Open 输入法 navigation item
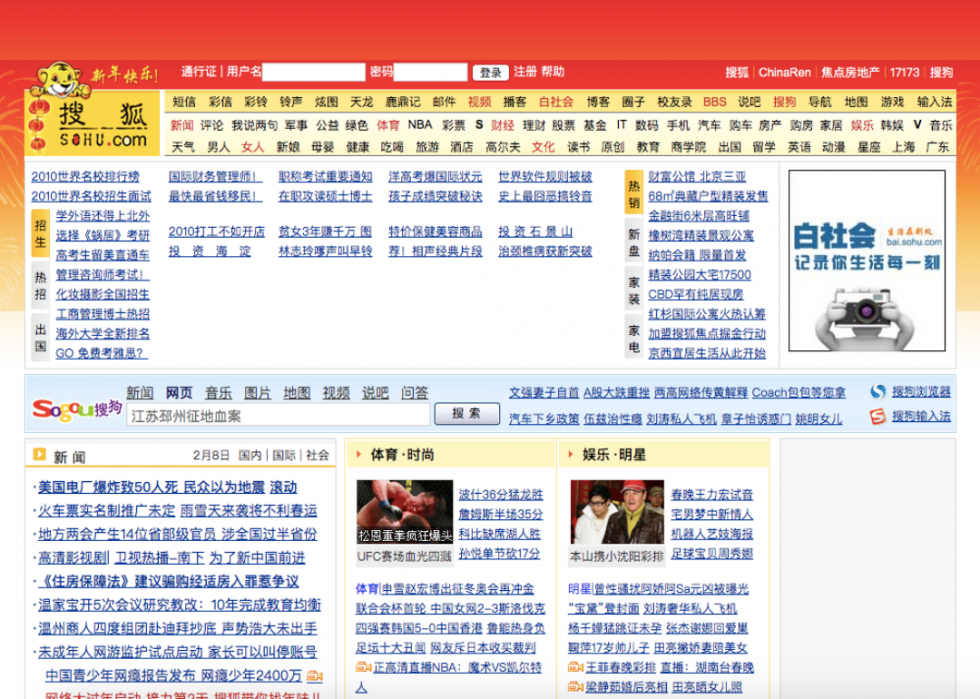 (934, 101)
